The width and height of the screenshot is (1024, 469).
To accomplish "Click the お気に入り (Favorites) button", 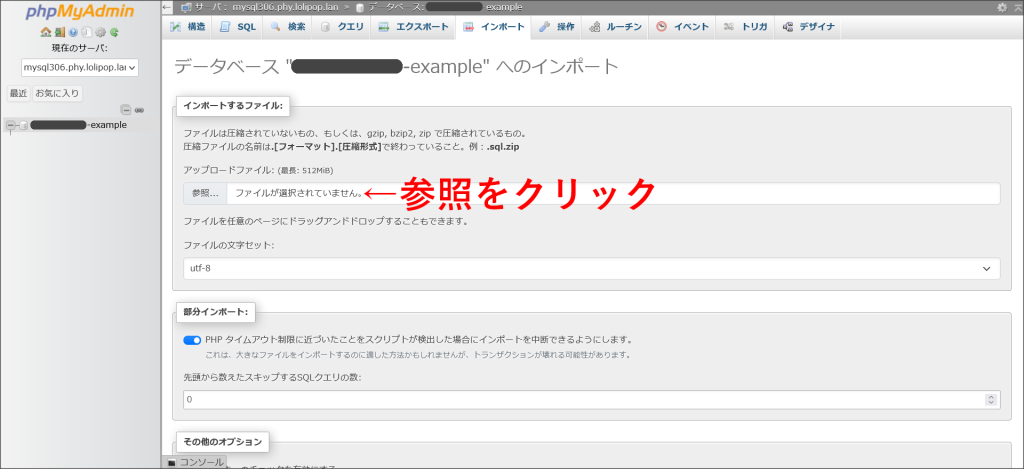I will point(58,93).
